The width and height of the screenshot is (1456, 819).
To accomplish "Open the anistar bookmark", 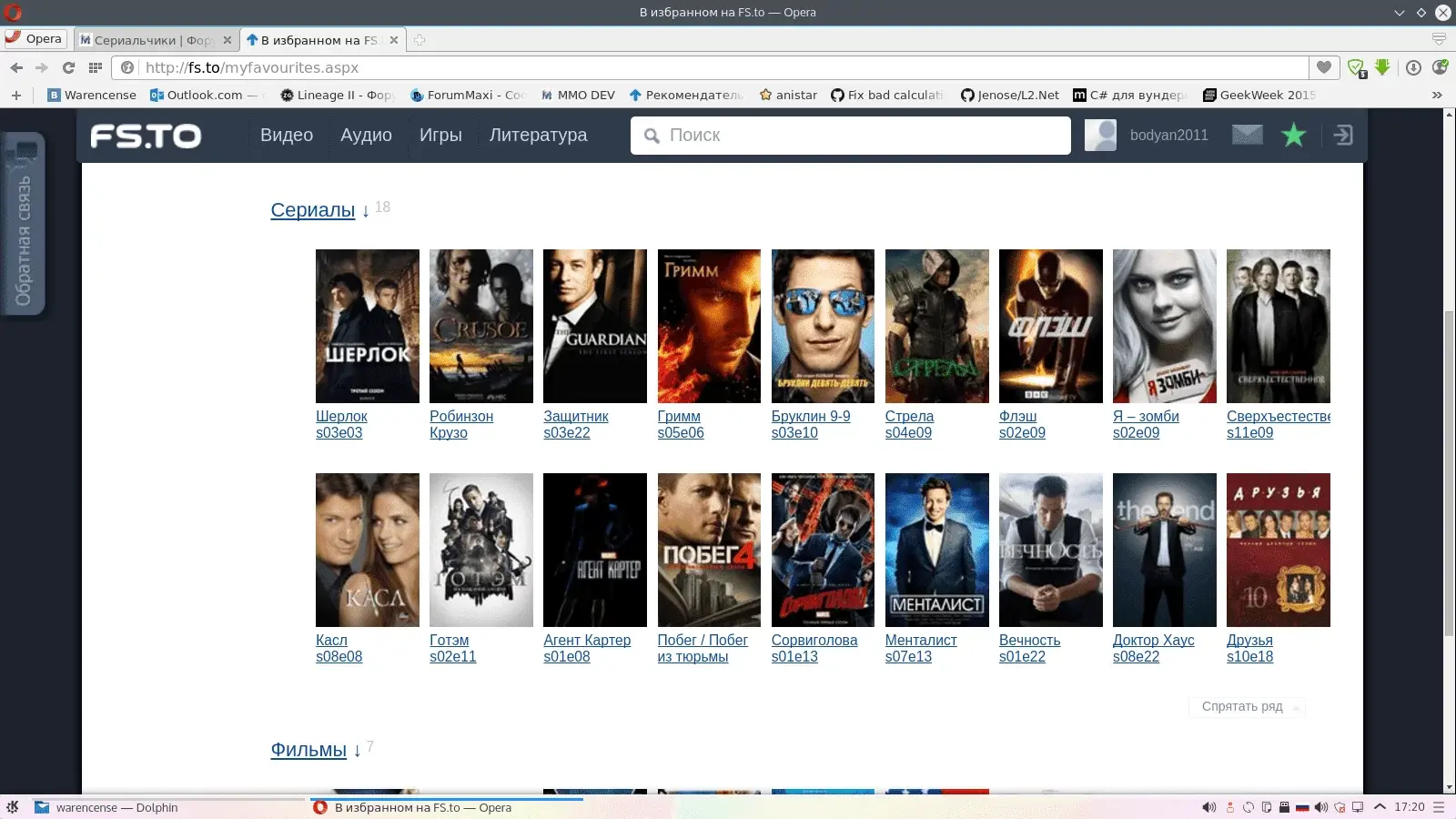I will [x=788, y=95].
